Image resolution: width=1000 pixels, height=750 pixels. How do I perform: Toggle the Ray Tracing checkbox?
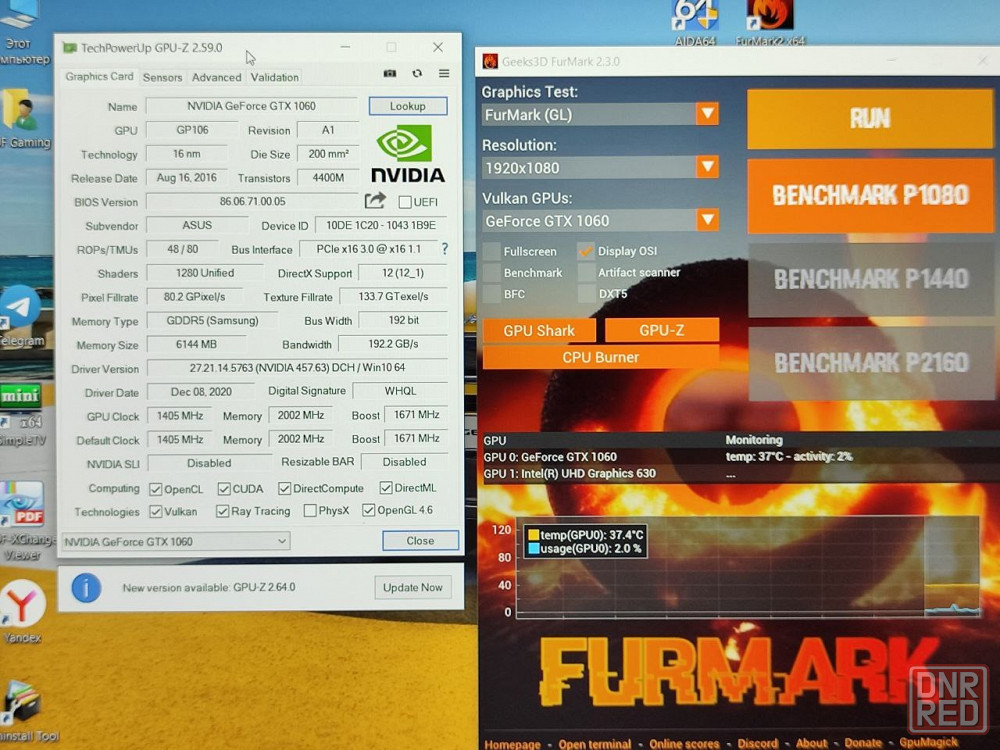click(x=222, y=511)
